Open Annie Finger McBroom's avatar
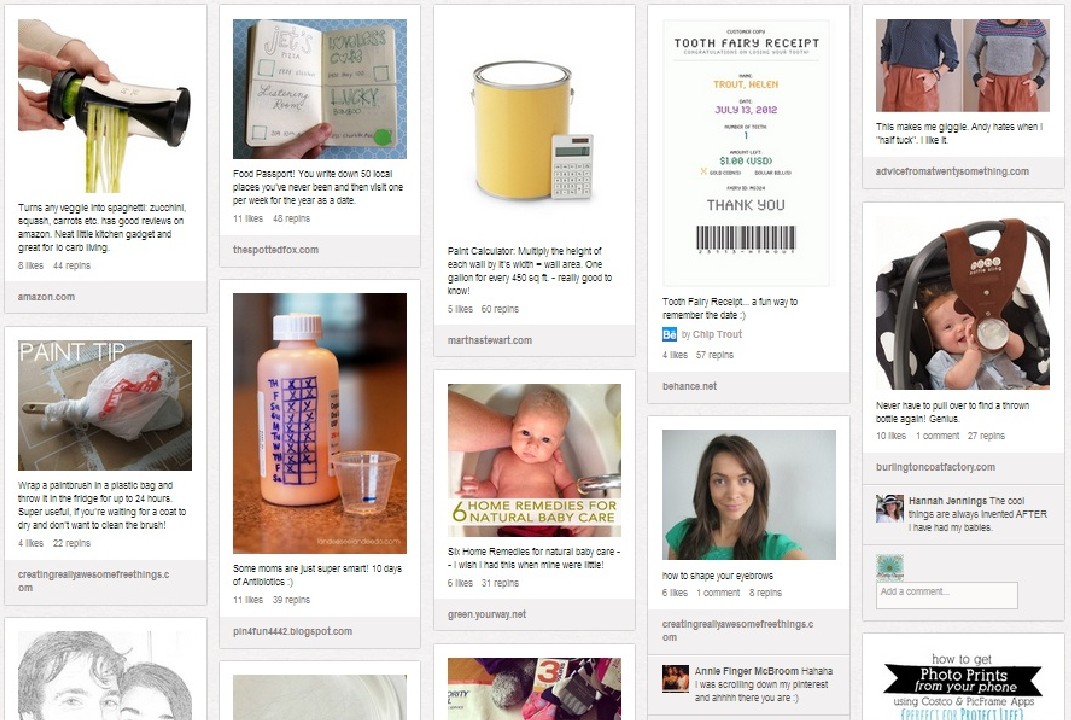The width and height of the screenshot is (1071, 720). click(x=675, y=678)
